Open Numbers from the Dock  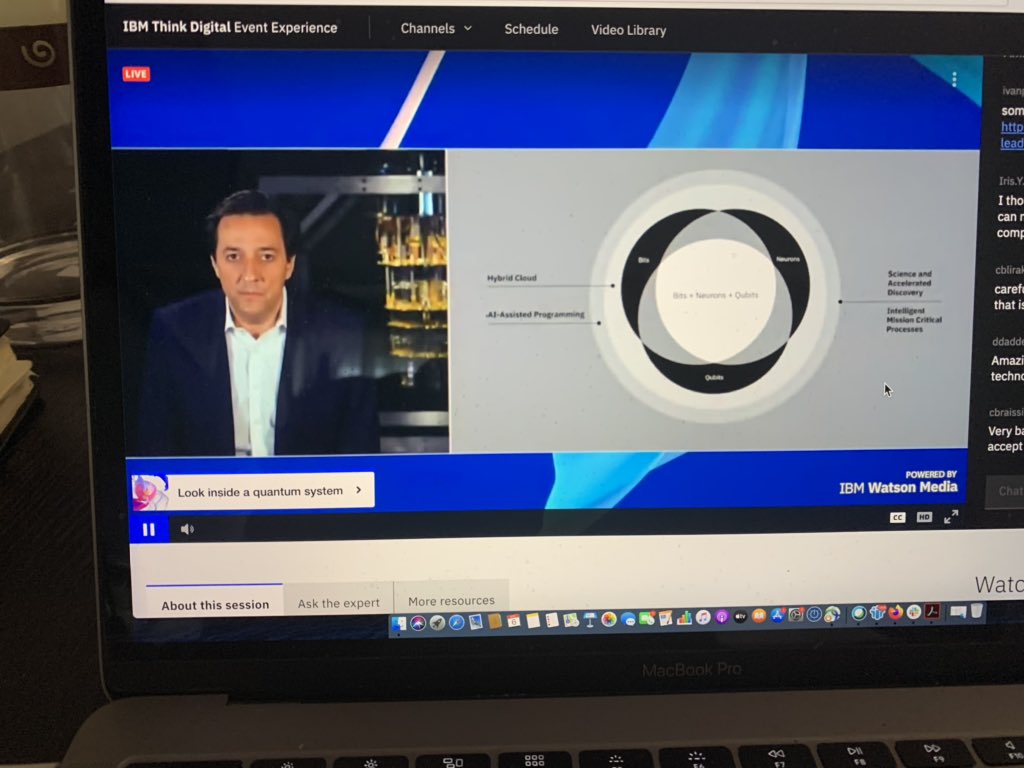coord(684,617)
